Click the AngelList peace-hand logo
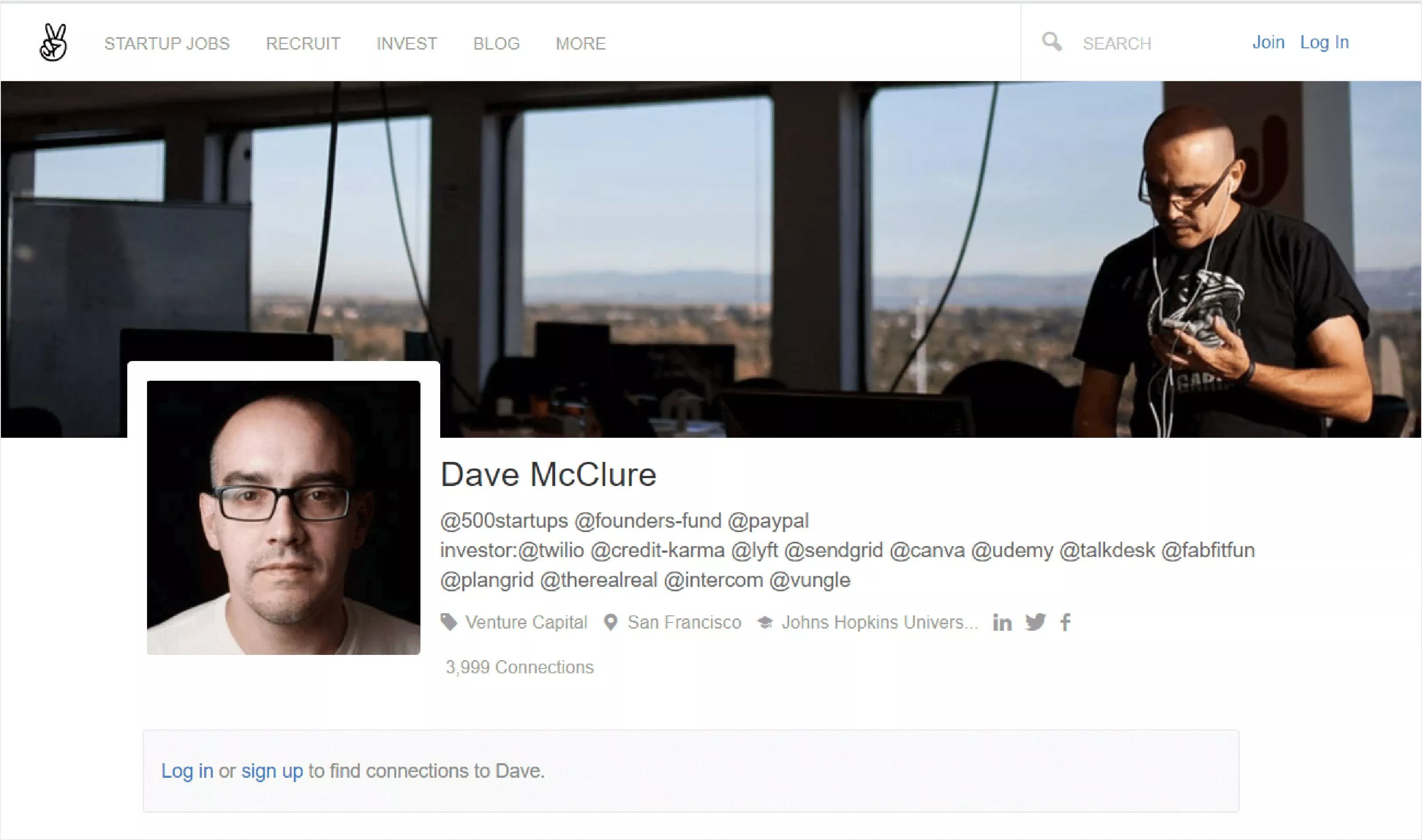1422x840 pixels. [53, 43]
